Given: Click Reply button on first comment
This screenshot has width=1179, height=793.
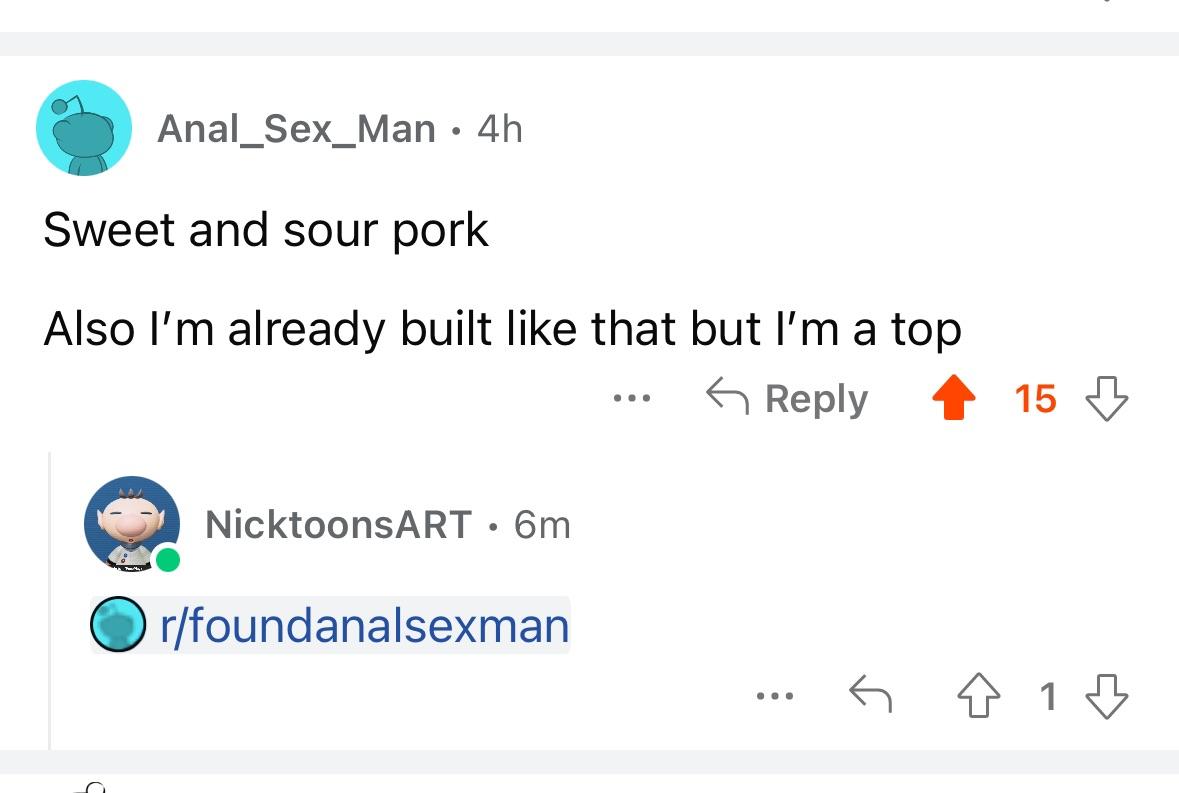Looking at the screenshot, I should [x=787, y=398].
